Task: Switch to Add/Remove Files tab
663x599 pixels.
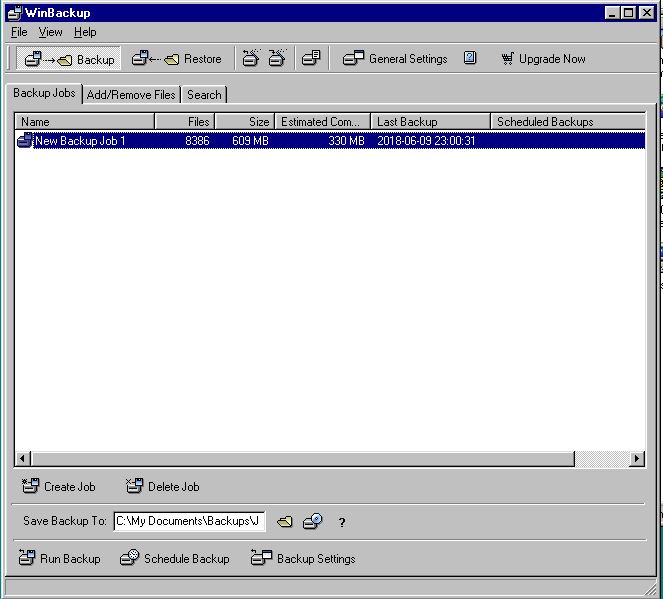Action: pos(131,95)
